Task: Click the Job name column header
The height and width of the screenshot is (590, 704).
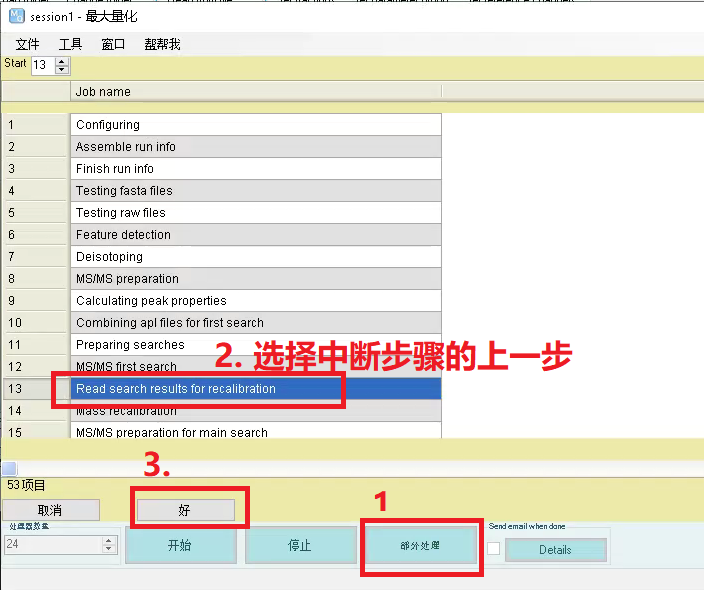Action: (255, 92)
